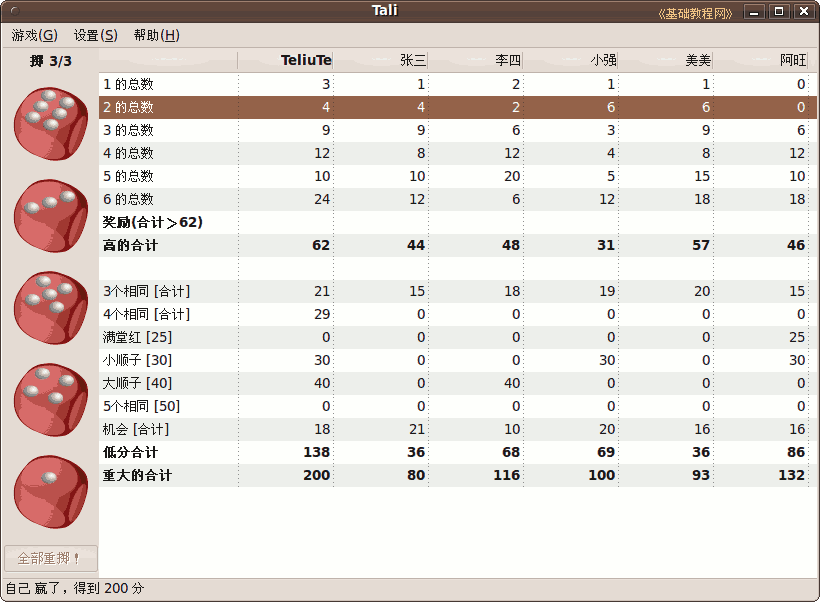The width and height of the screenshot is (820, 602).
Task: Click the 全部重掷 button
Action: [x=50, y=558]
